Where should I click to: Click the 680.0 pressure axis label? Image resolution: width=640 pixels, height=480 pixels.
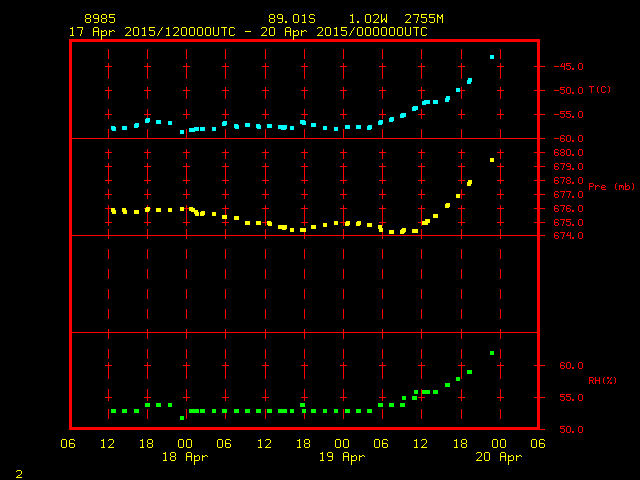(x=569, y=153)
